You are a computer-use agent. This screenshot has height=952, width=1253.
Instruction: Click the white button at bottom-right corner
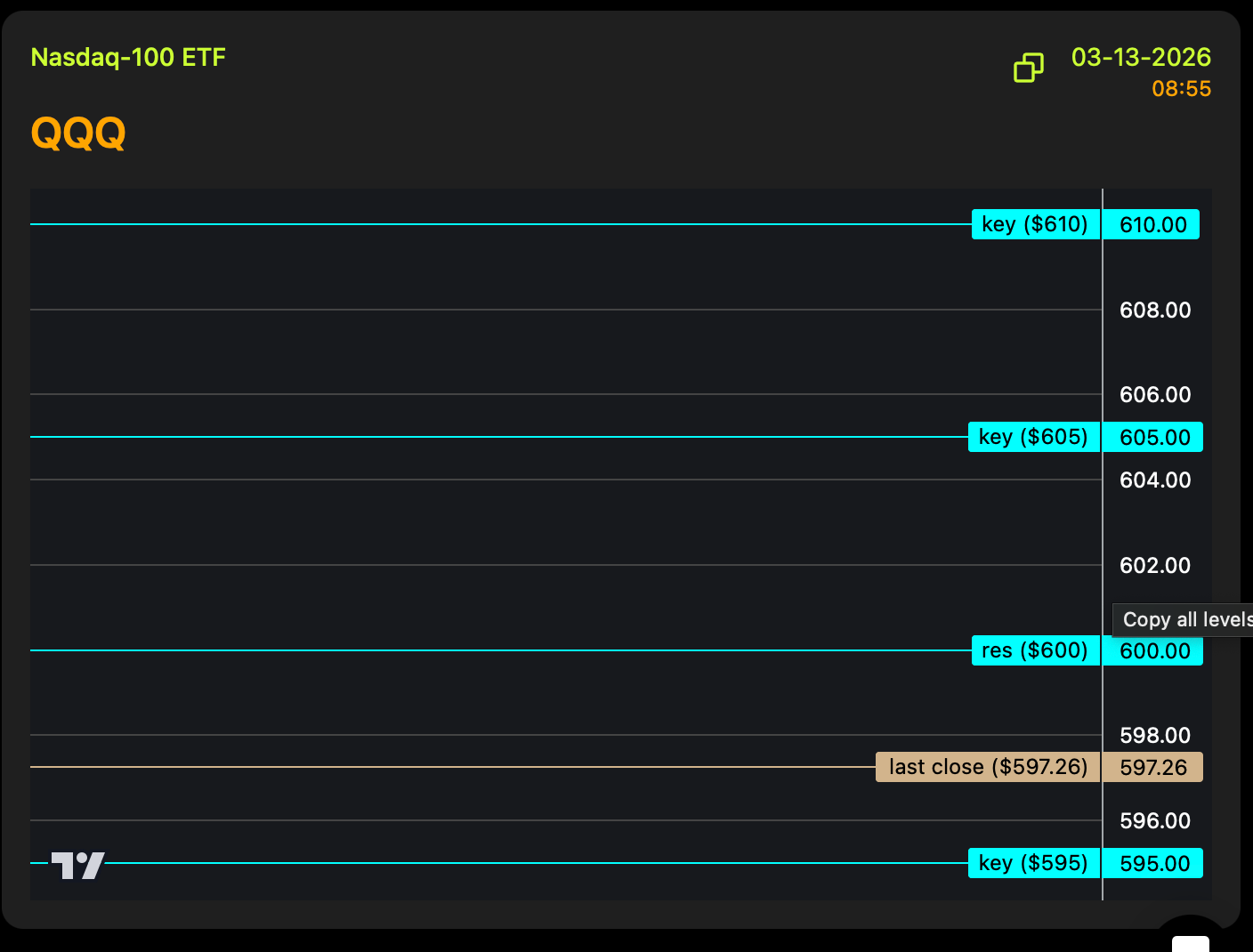click(1190, 943)
